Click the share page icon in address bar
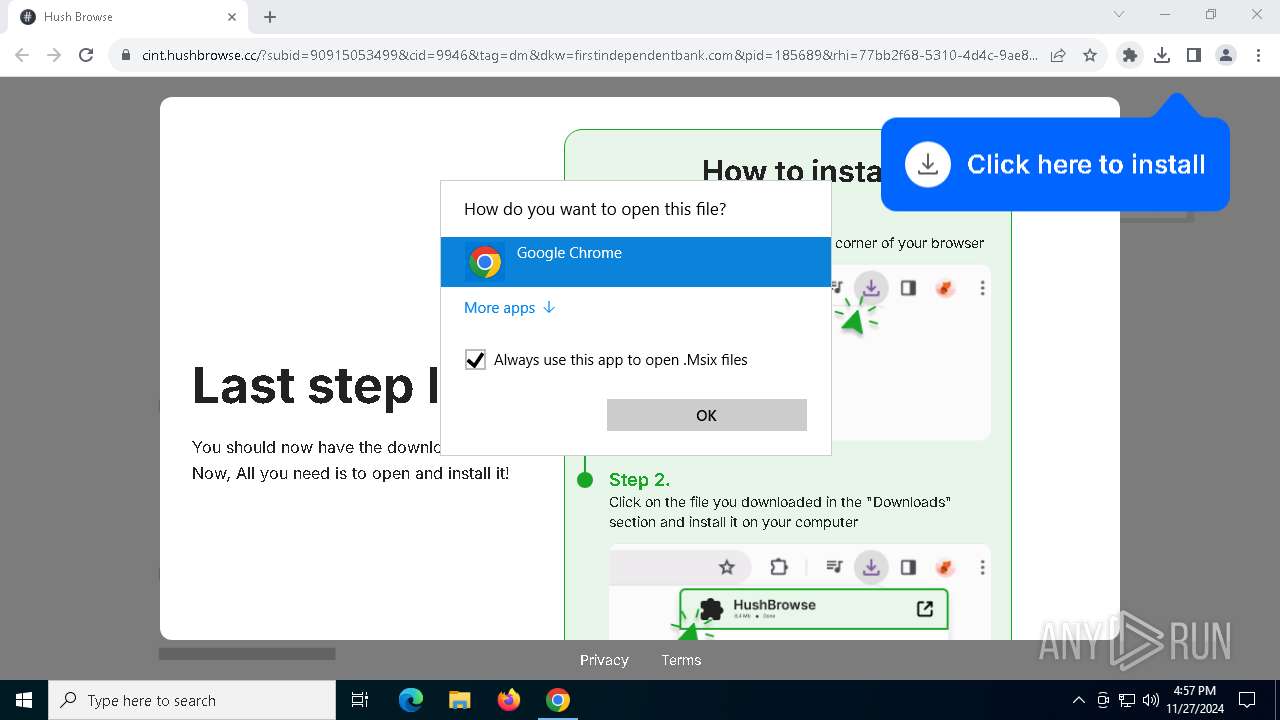This screenshot has height=720, width=1280. coord(1058,56)
